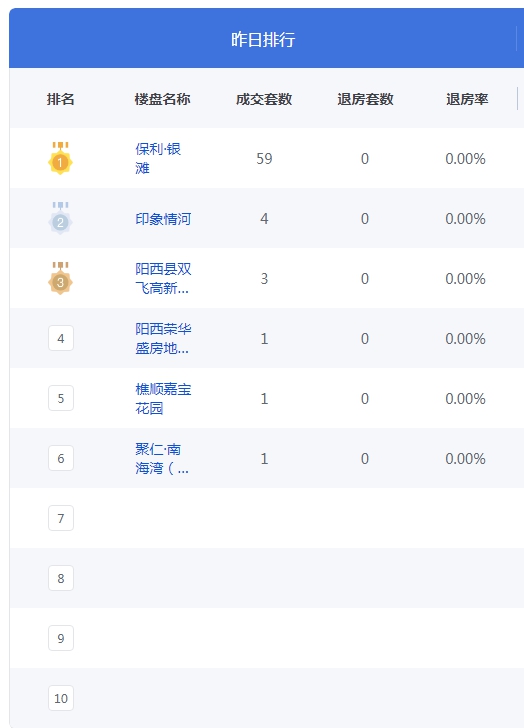
Task: Click the rank 4 badge
Action: point(61,338)
